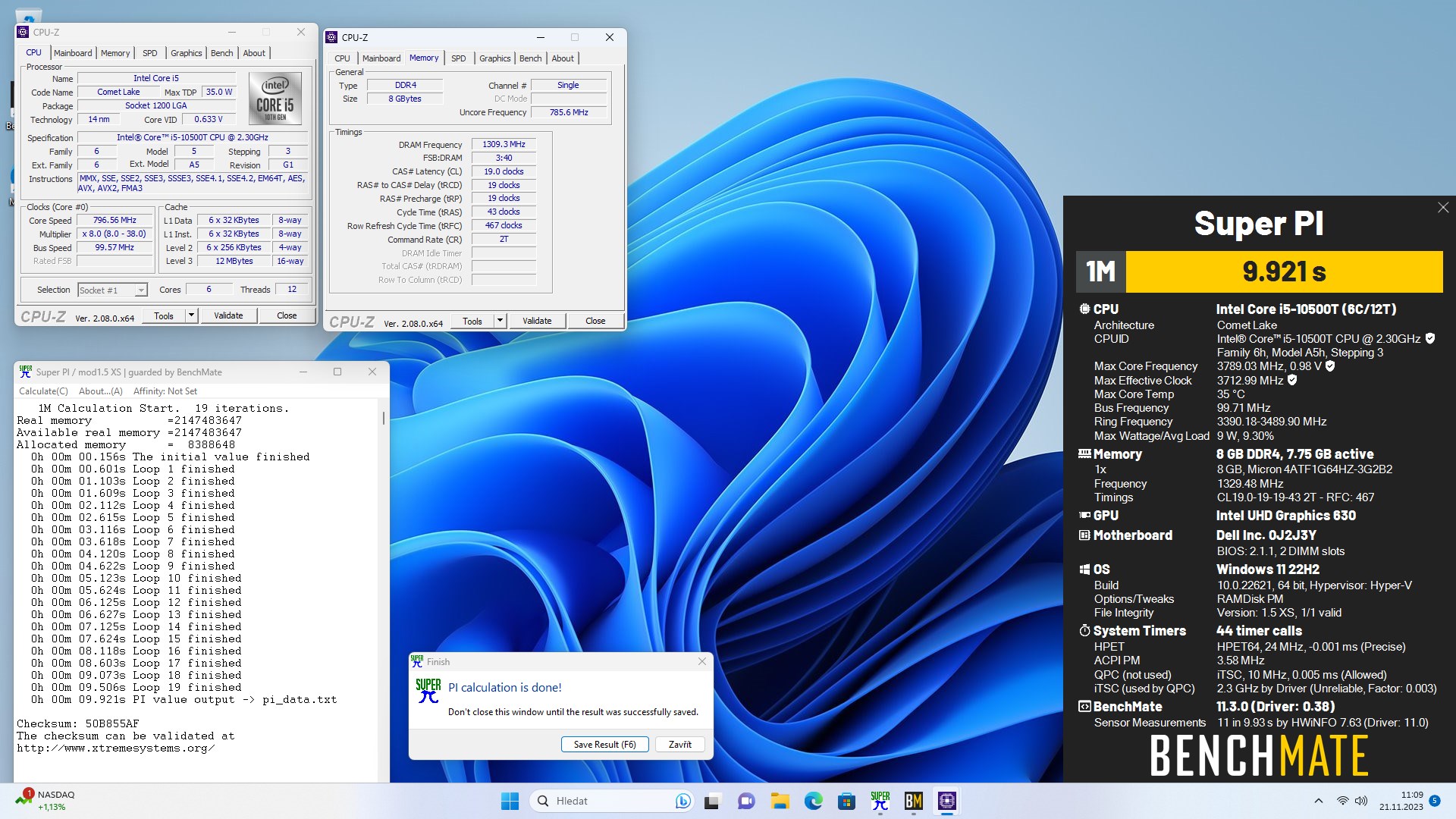Open Graphics tab in first CPU-Z window
Screen dimensions: 1456x819
186,53
